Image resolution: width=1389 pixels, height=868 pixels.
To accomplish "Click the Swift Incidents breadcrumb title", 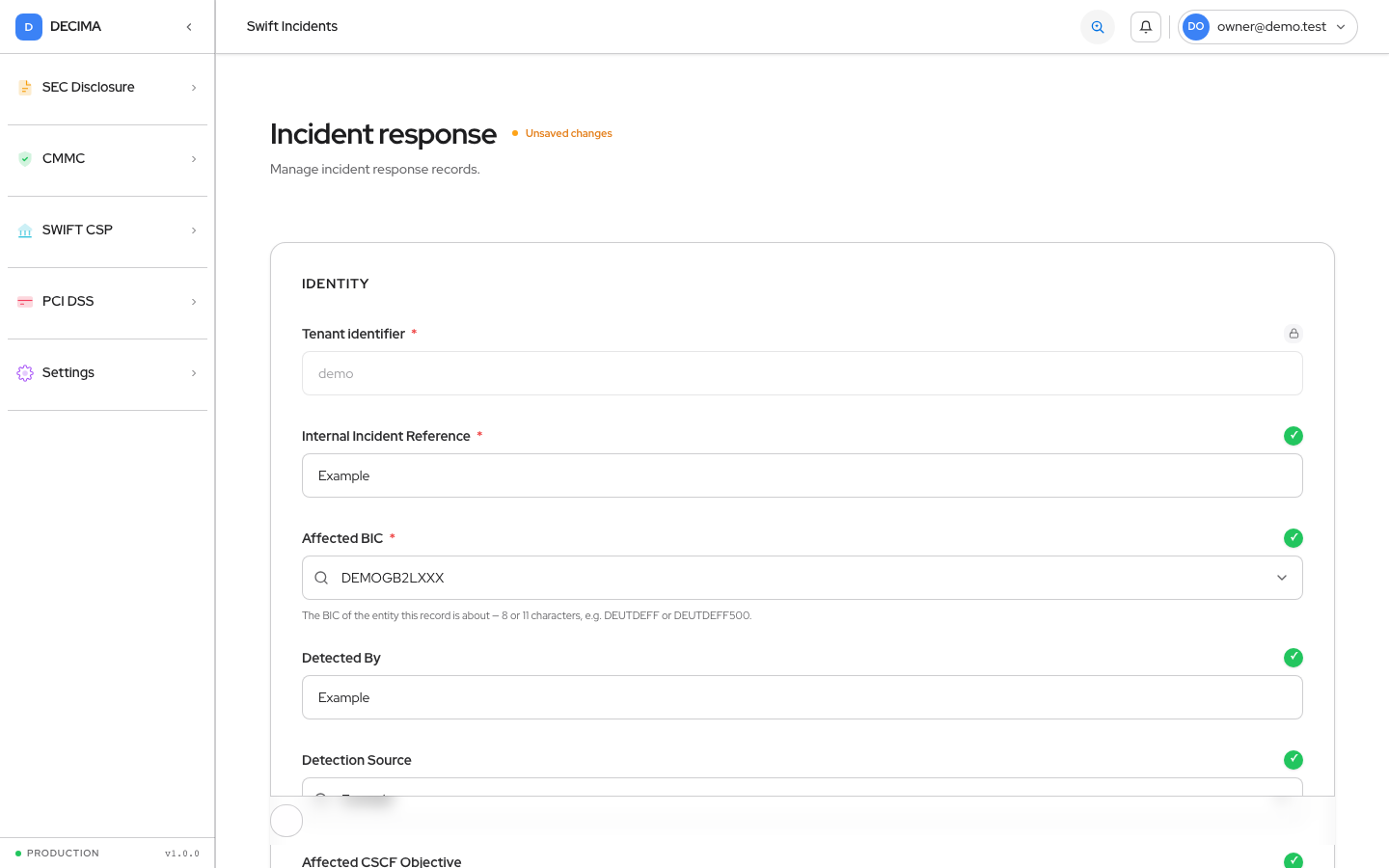I will click(292, 27).
